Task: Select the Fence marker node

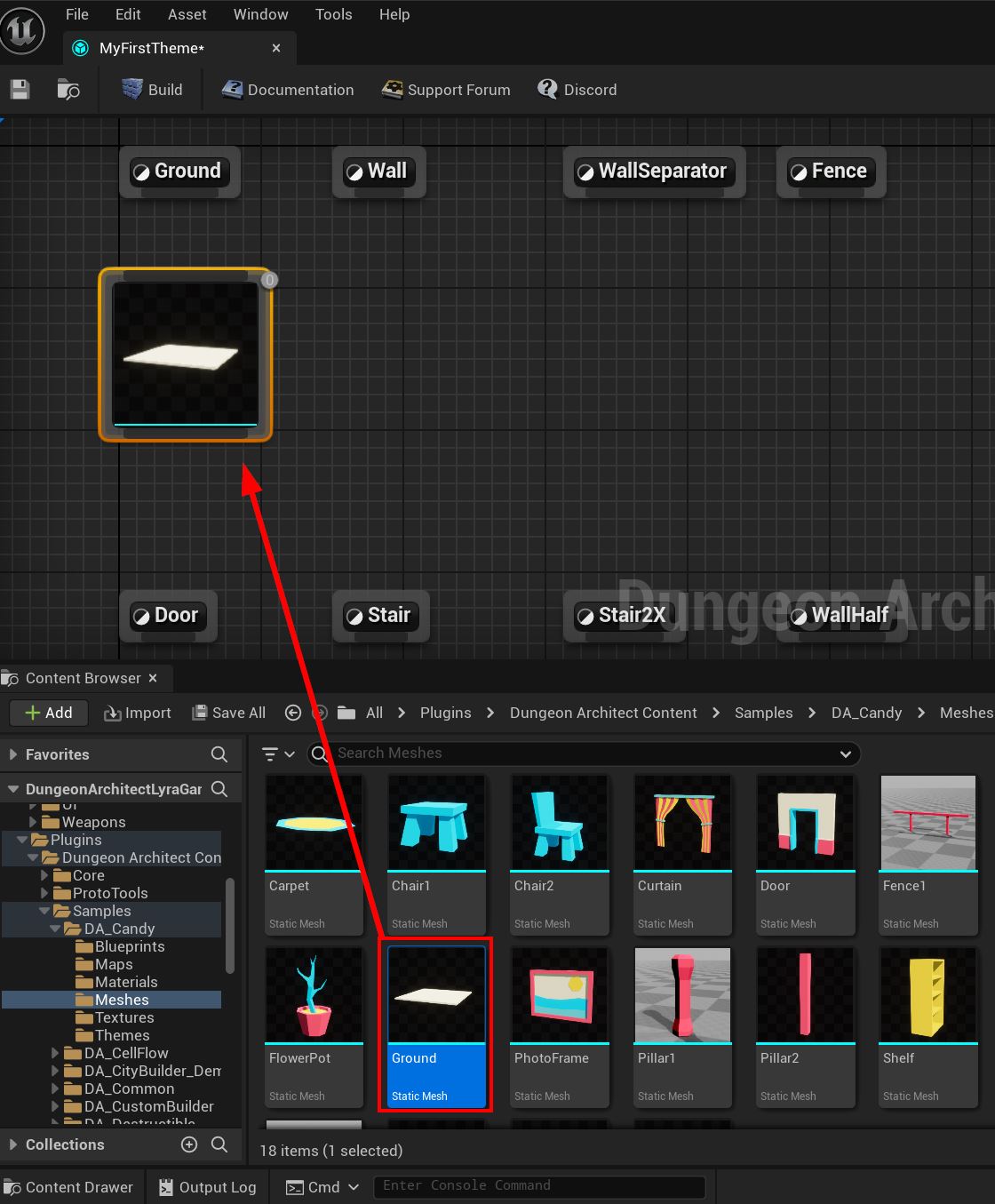Action: 832,171
